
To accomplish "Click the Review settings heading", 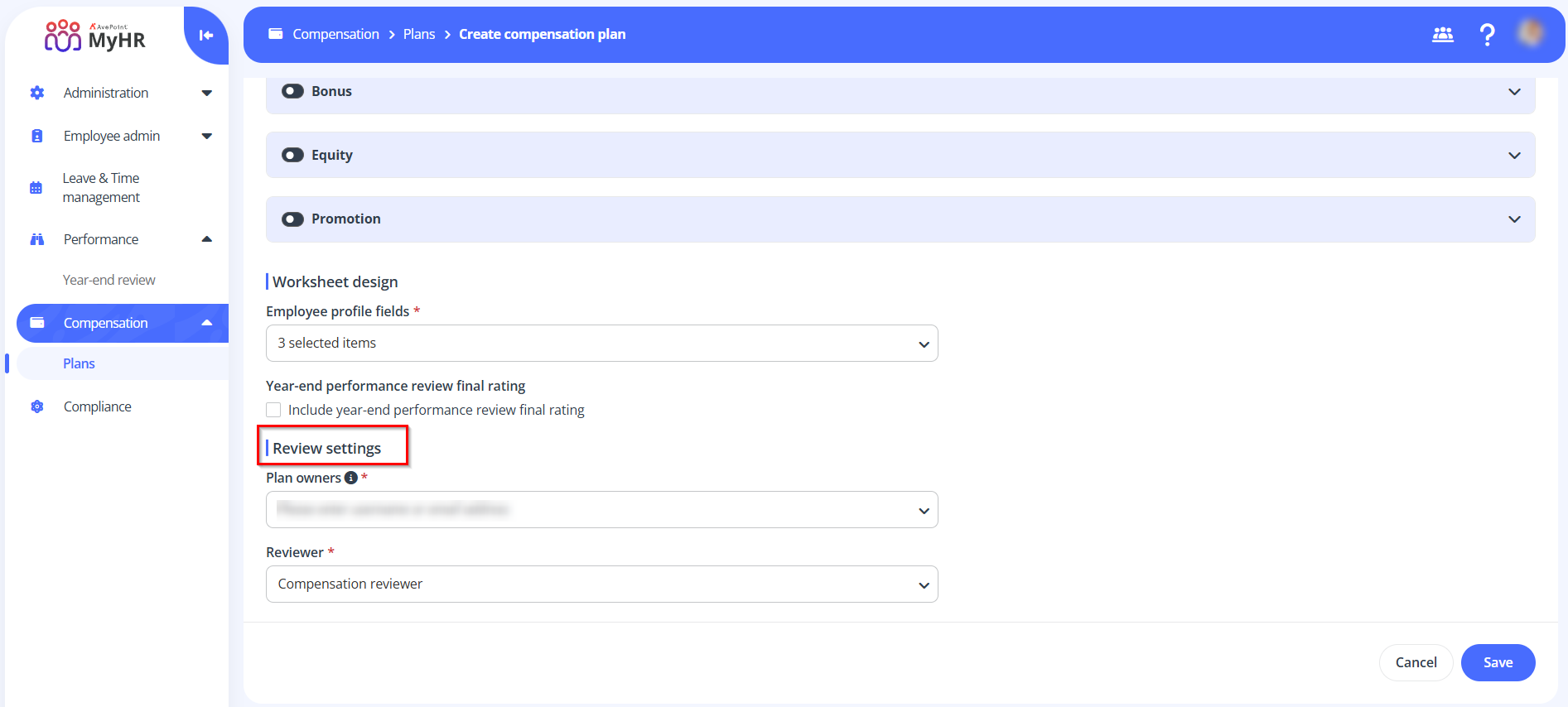I will tap(327, 448).
